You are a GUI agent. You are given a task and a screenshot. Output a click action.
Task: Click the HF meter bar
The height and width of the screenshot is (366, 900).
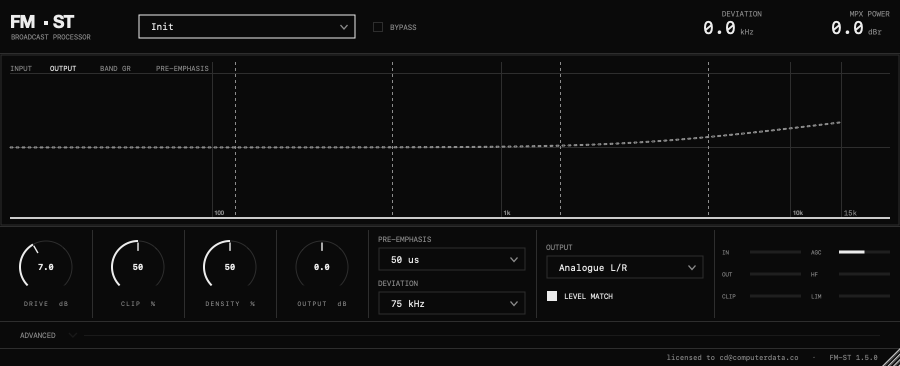pos(864,274)
